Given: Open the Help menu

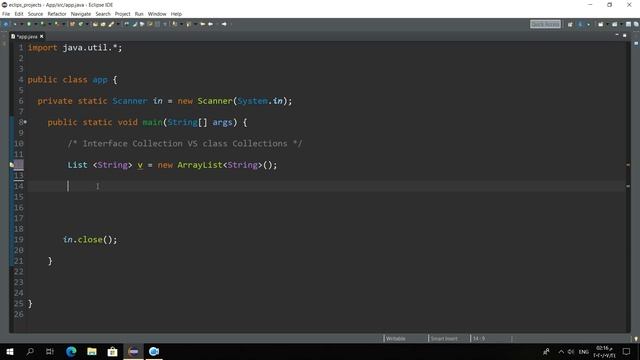Looking at the screenshot, I should click(x=176, y=14).
